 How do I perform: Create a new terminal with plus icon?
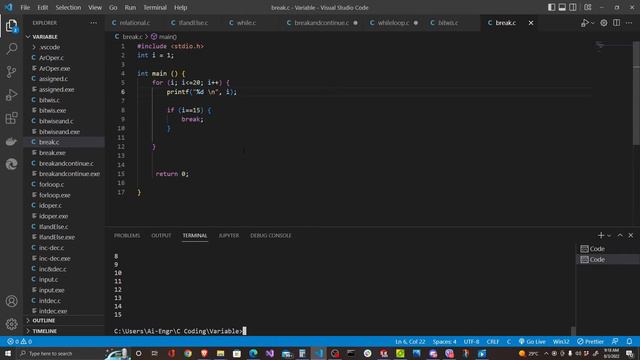point(601,236)
